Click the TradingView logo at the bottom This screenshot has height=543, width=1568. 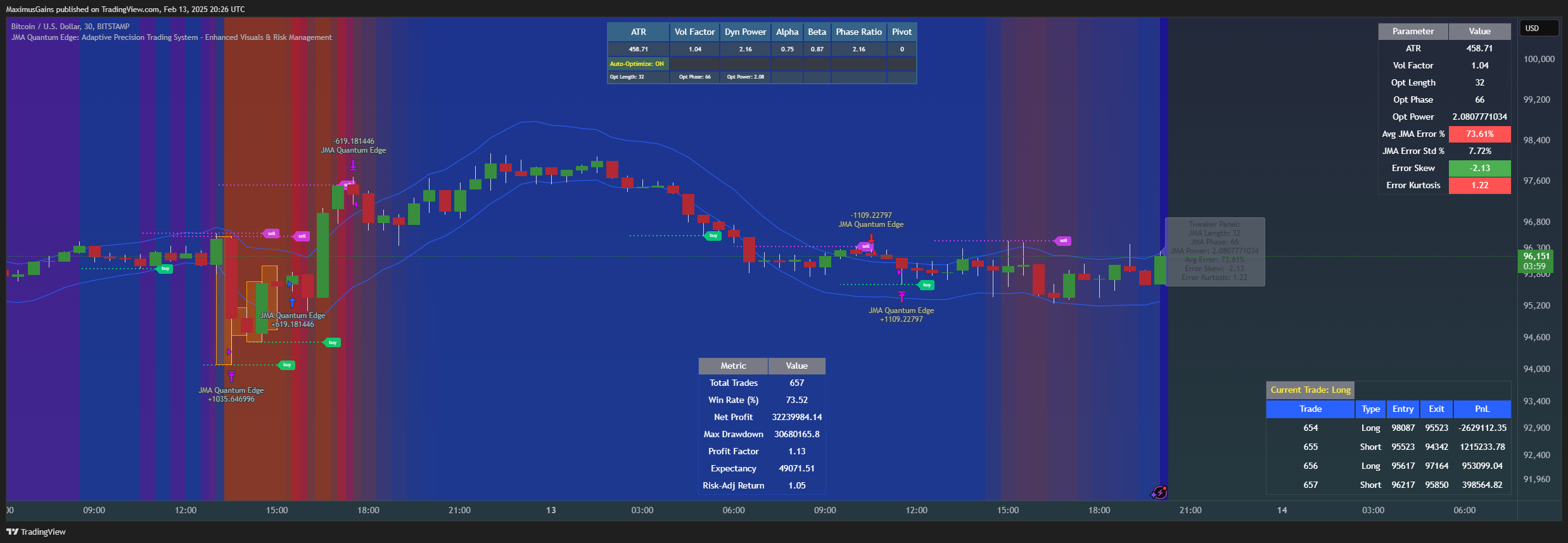click(36, 532)
